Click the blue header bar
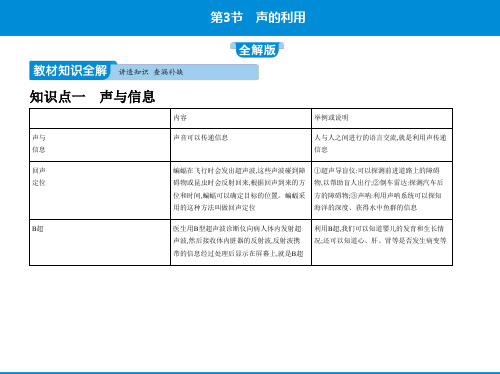Viewport: 500px width, 374px height. (x=250, y=18)
